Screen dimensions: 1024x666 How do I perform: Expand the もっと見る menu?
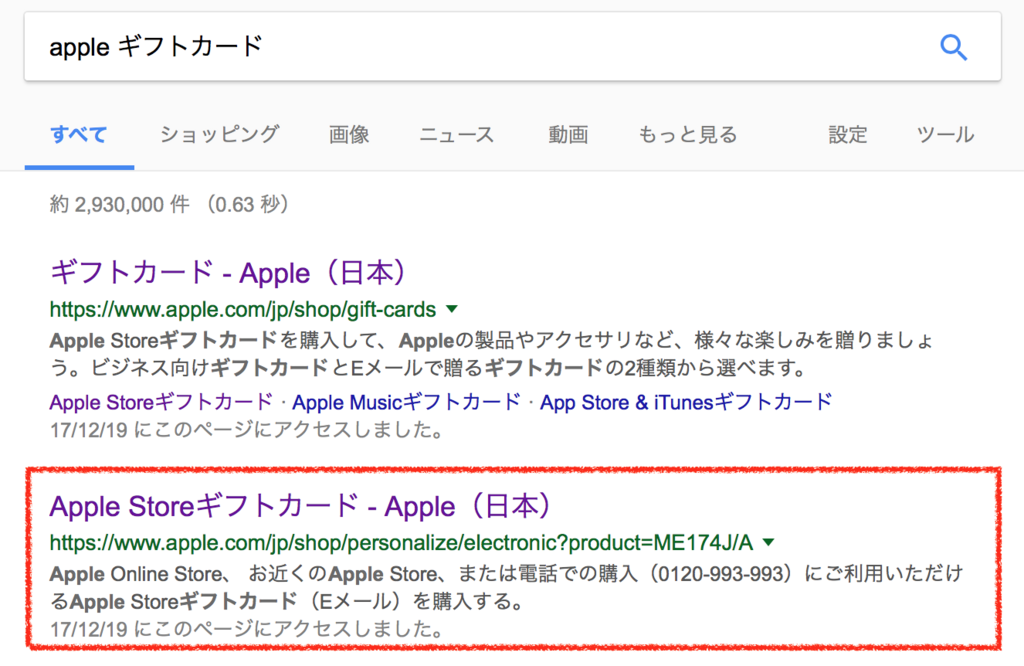coord(688,135)
